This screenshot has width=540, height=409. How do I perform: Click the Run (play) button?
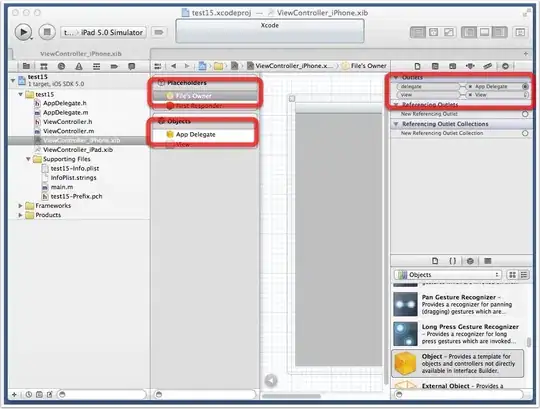[x=23, y=32]
